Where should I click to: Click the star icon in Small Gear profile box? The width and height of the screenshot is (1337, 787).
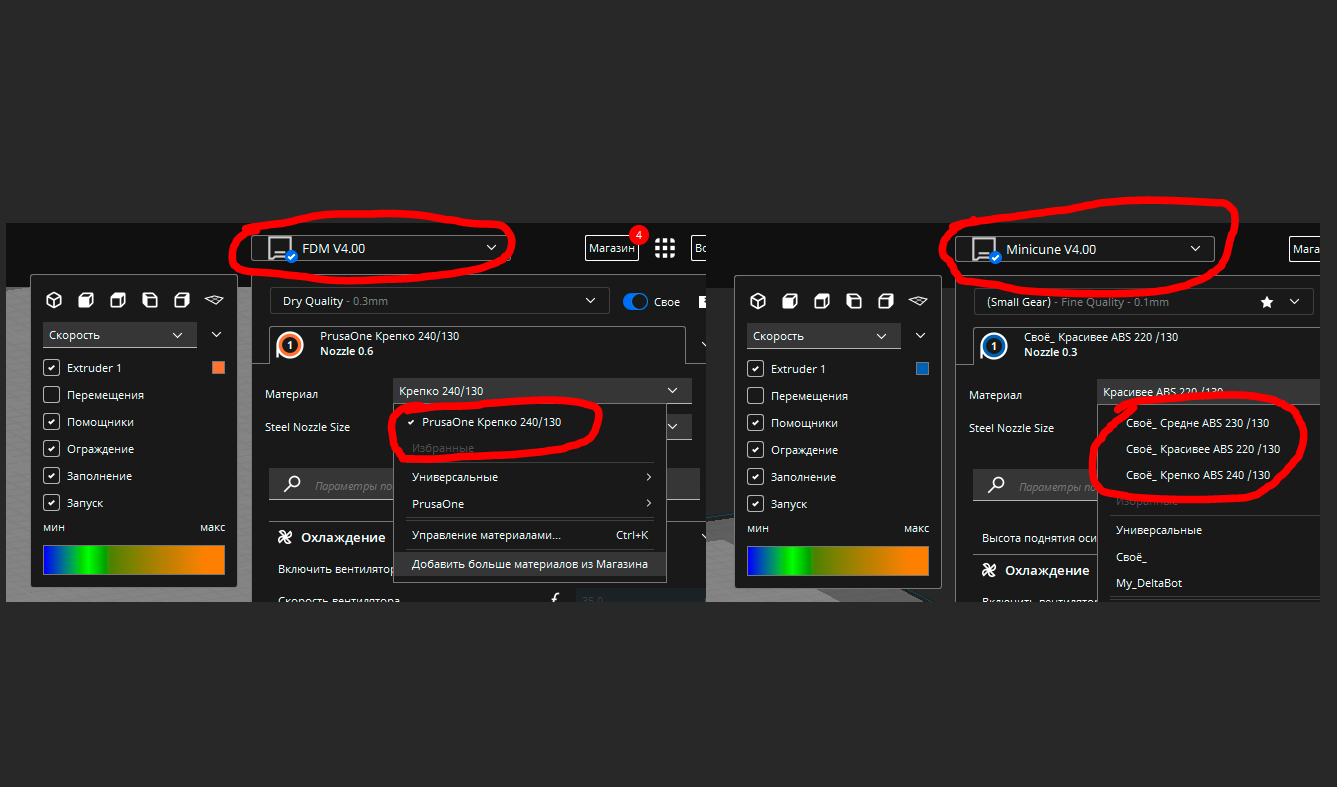pos(1267,301)
